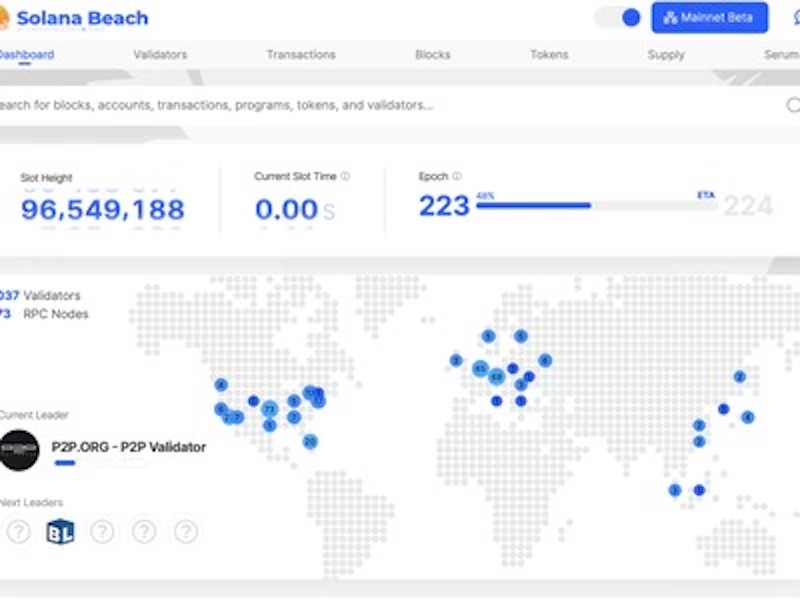Click the last unknown next leader icon
800x600 pixels.
[x=186, y=532]
